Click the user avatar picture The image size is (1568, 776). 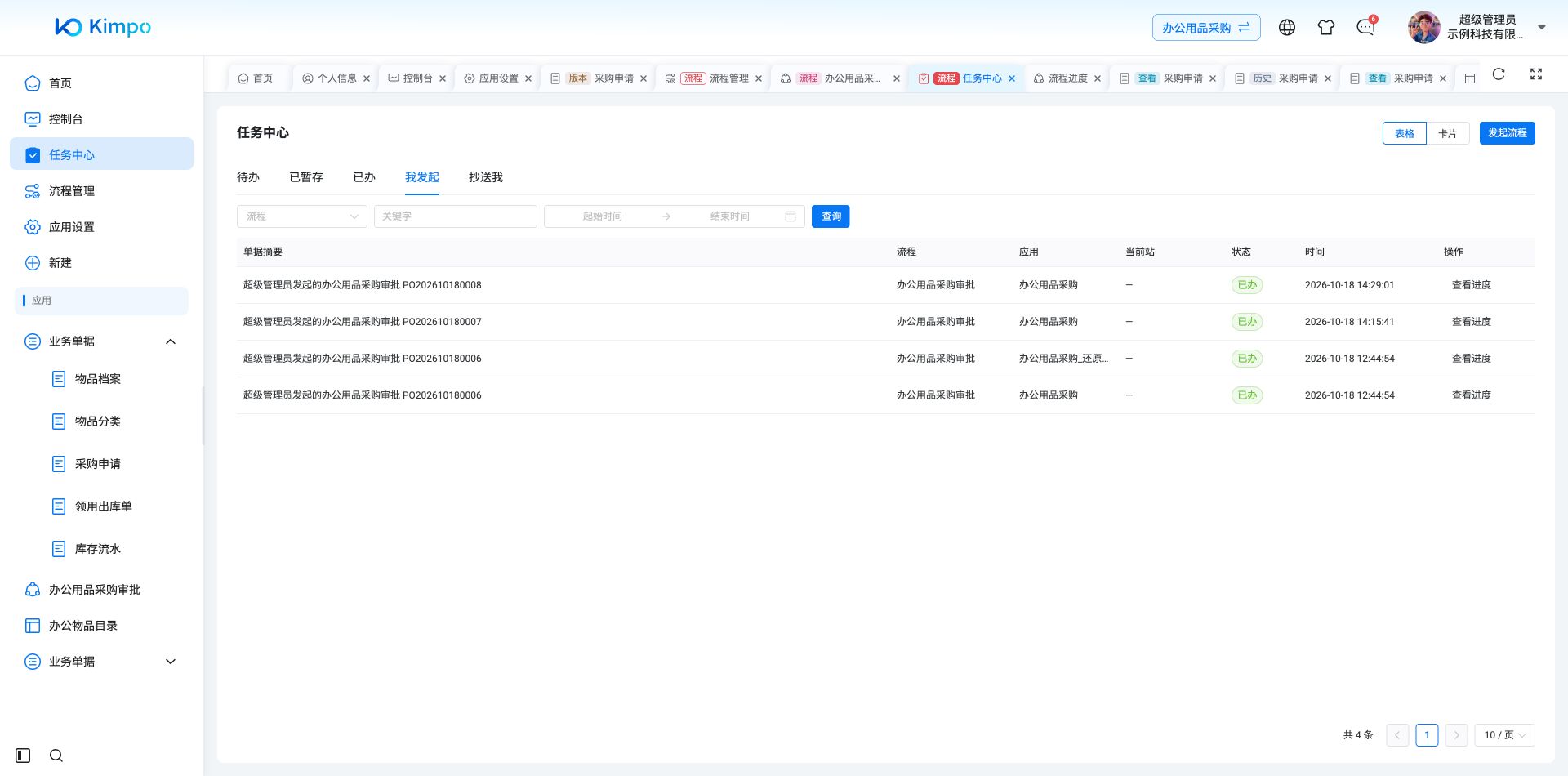(1424, 27)
